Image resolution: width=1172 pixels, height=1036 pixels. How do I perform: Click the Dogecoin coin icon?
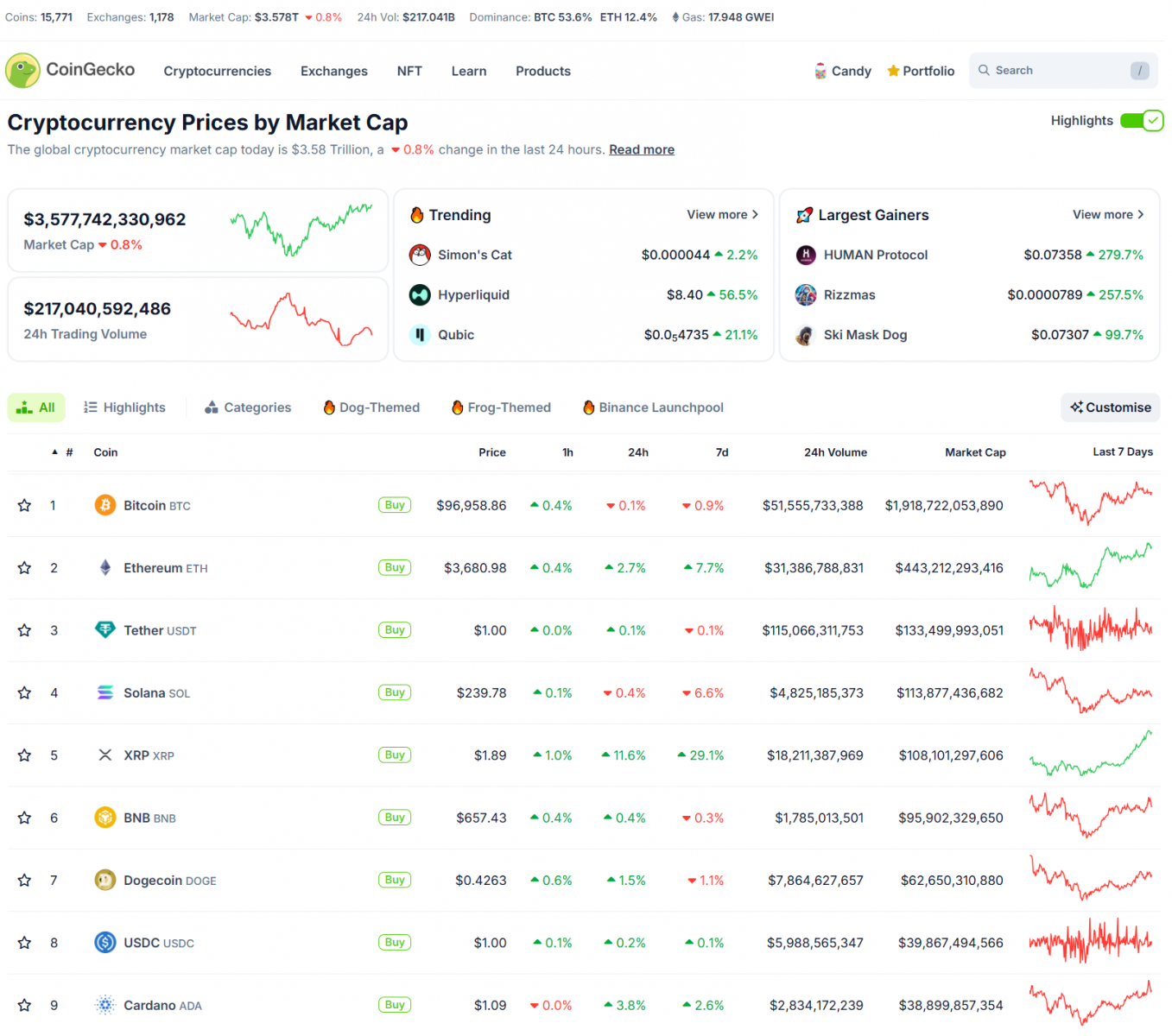pos(105,881)
